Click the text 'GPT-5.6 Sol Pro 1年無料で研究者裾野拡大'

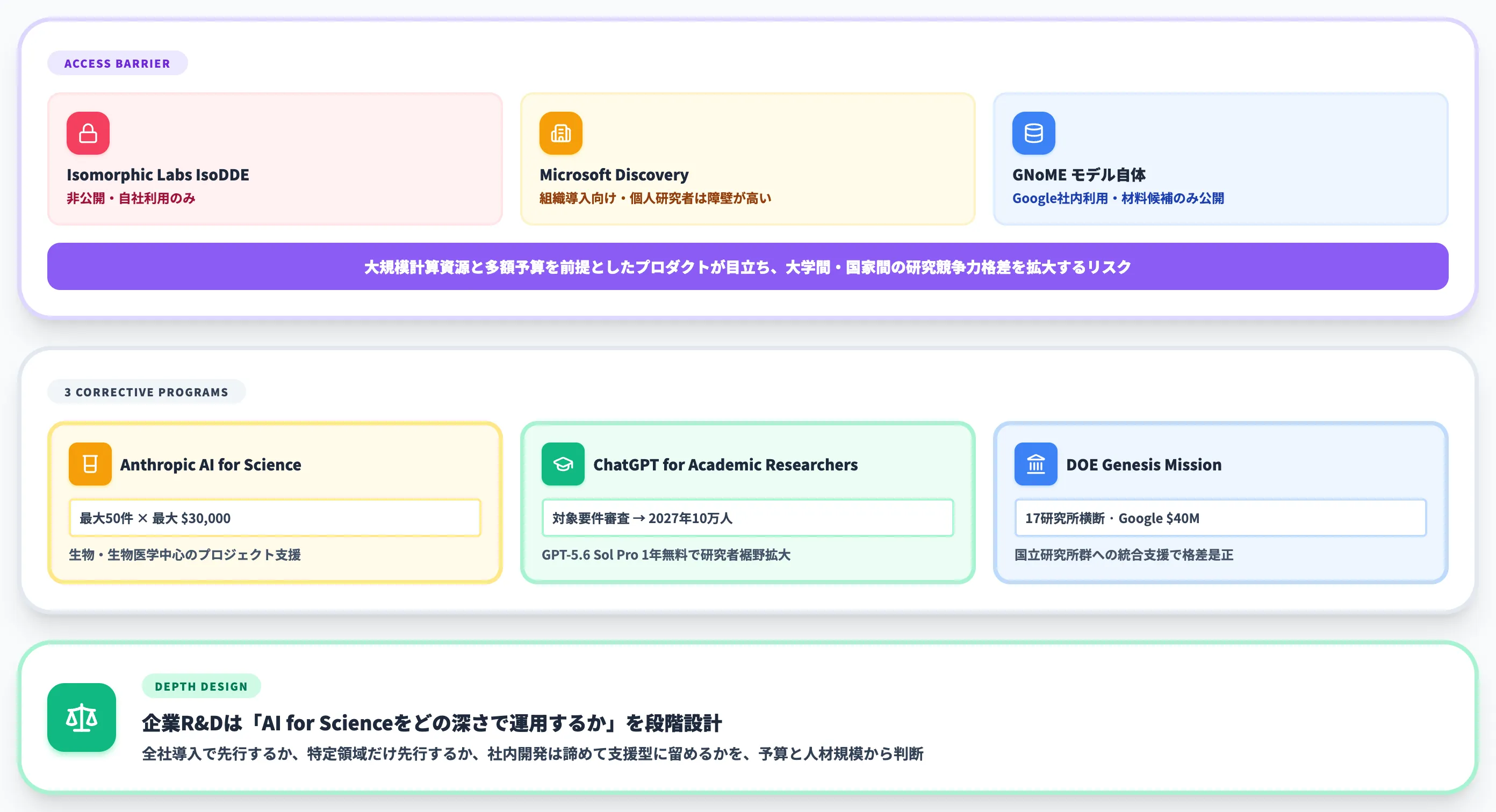point(666,555)
